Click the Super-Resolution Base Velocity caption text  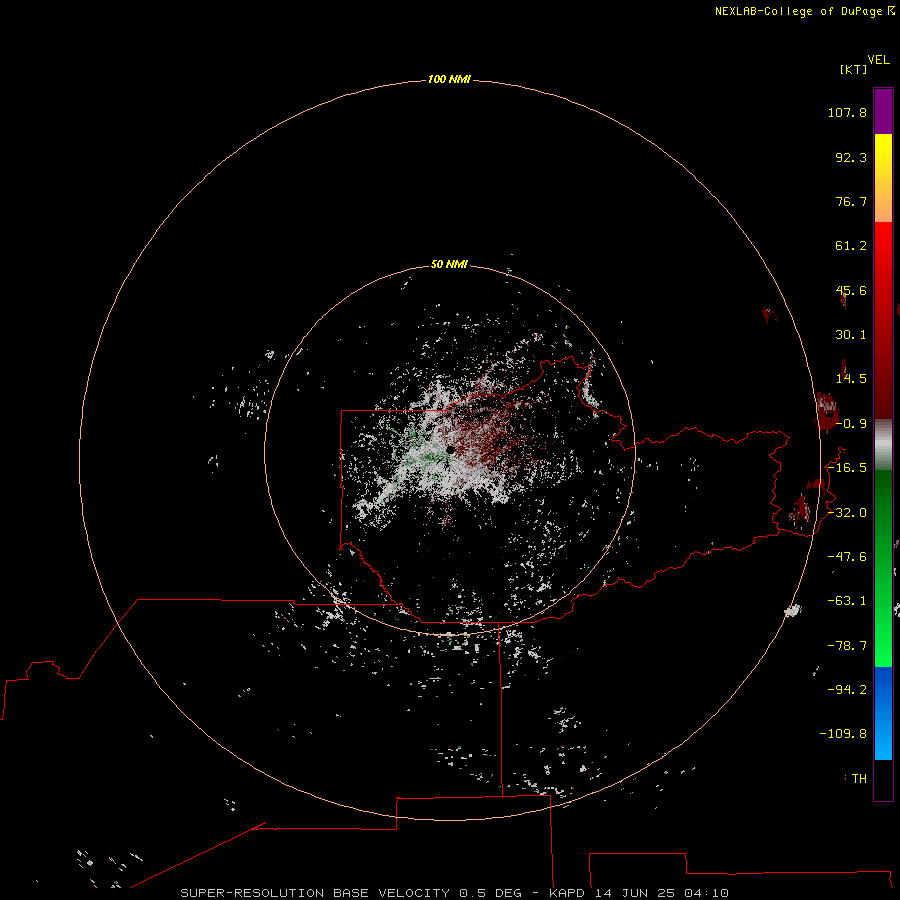click(x=454, y=893)
